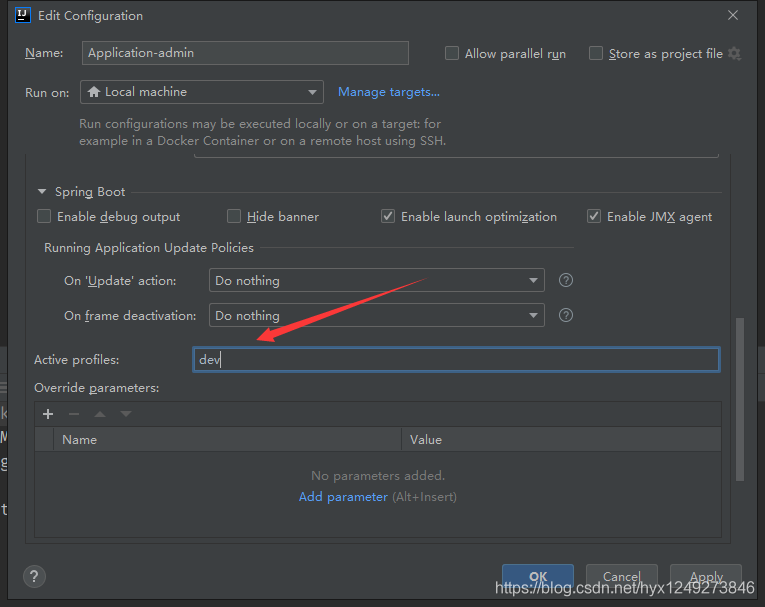Click the Value column header
Viewport: 765px width, 607px height.
561,440
